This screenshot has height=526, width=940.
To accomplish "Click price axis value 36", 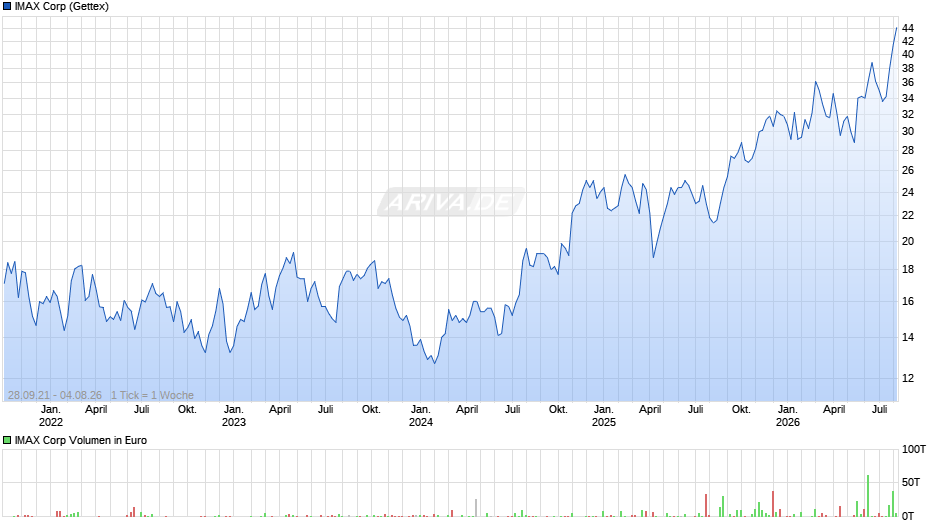I will coord(908,83).
